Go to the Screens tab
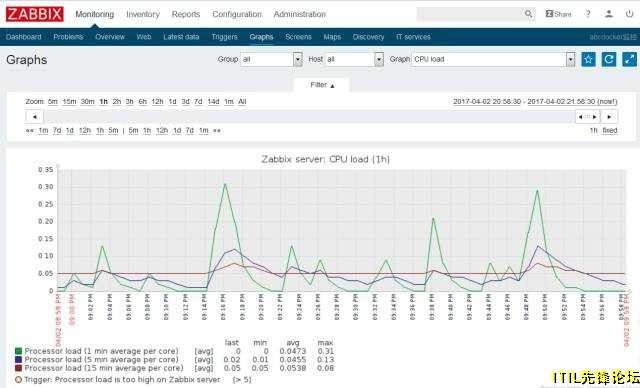 [x=298, y=37]
